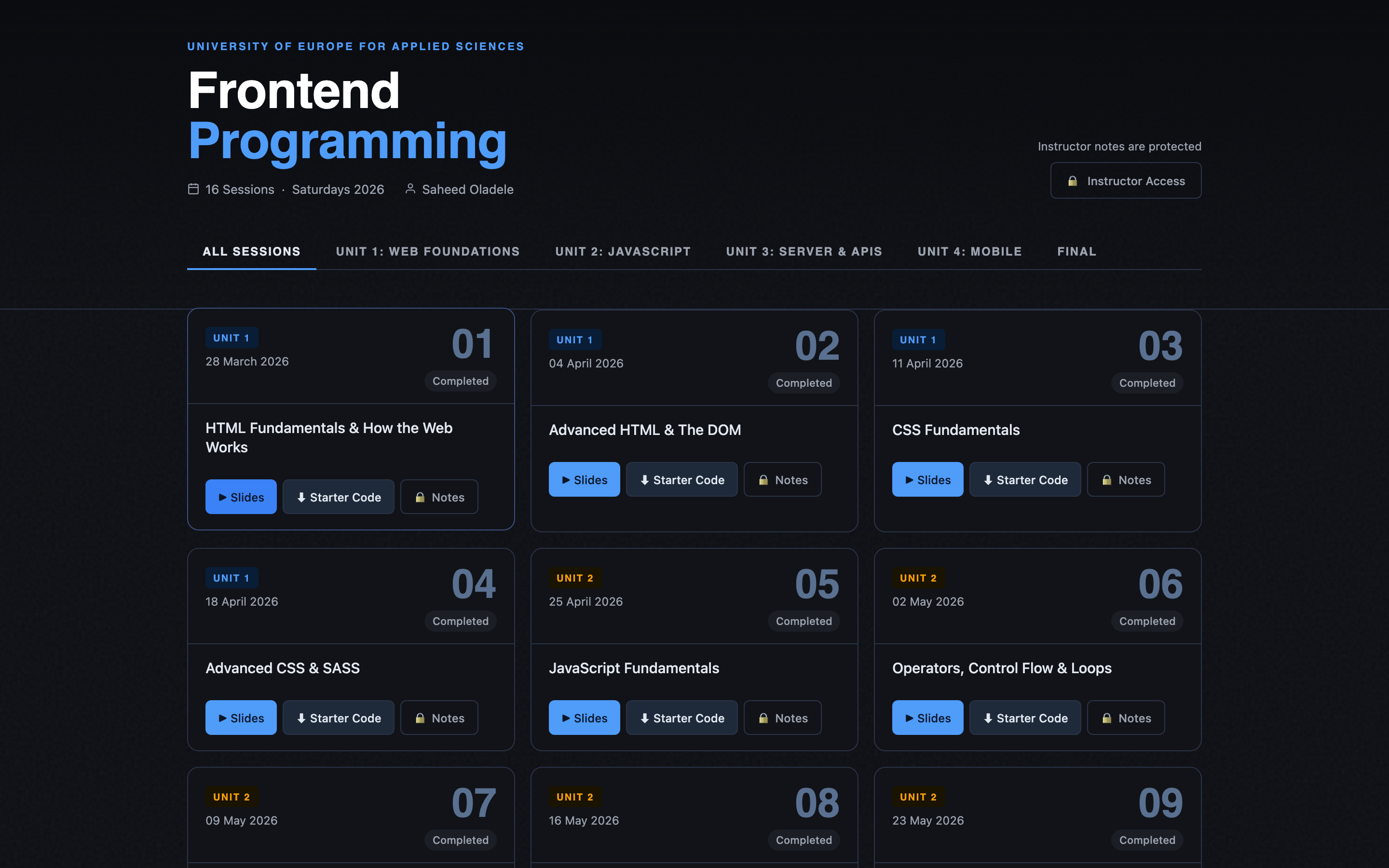Click Instructor notes are protected text
Image resolution: width=1389 pixels, height=868 pixels.
1119,147
